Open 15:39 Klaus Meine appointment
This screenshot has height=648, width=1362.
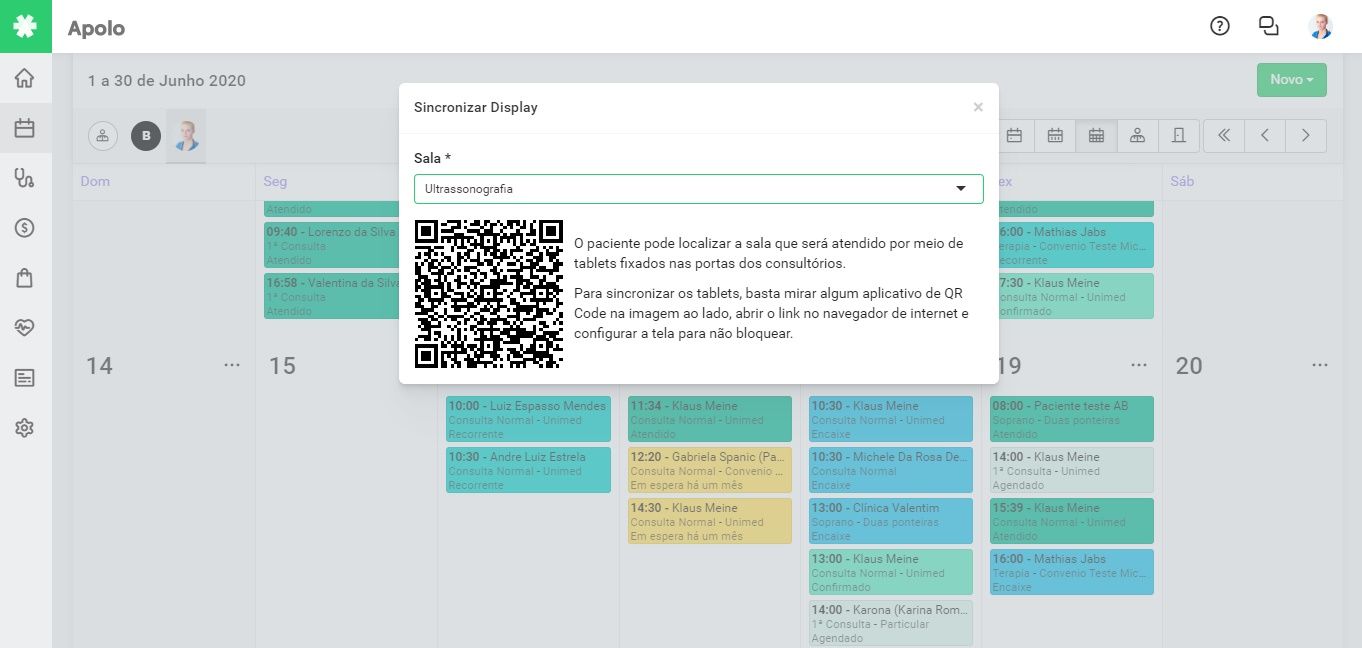click(1072, 522)
